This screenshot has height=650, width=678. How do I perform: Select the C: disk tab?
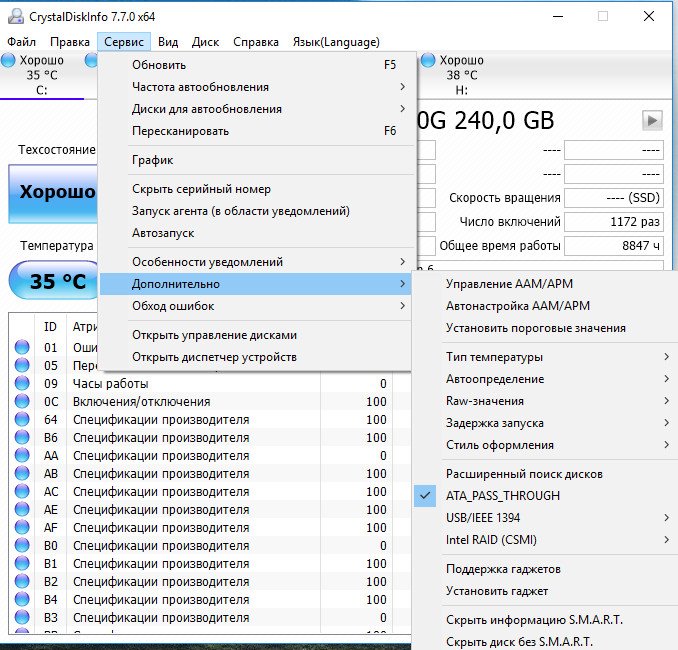(42, 75)
